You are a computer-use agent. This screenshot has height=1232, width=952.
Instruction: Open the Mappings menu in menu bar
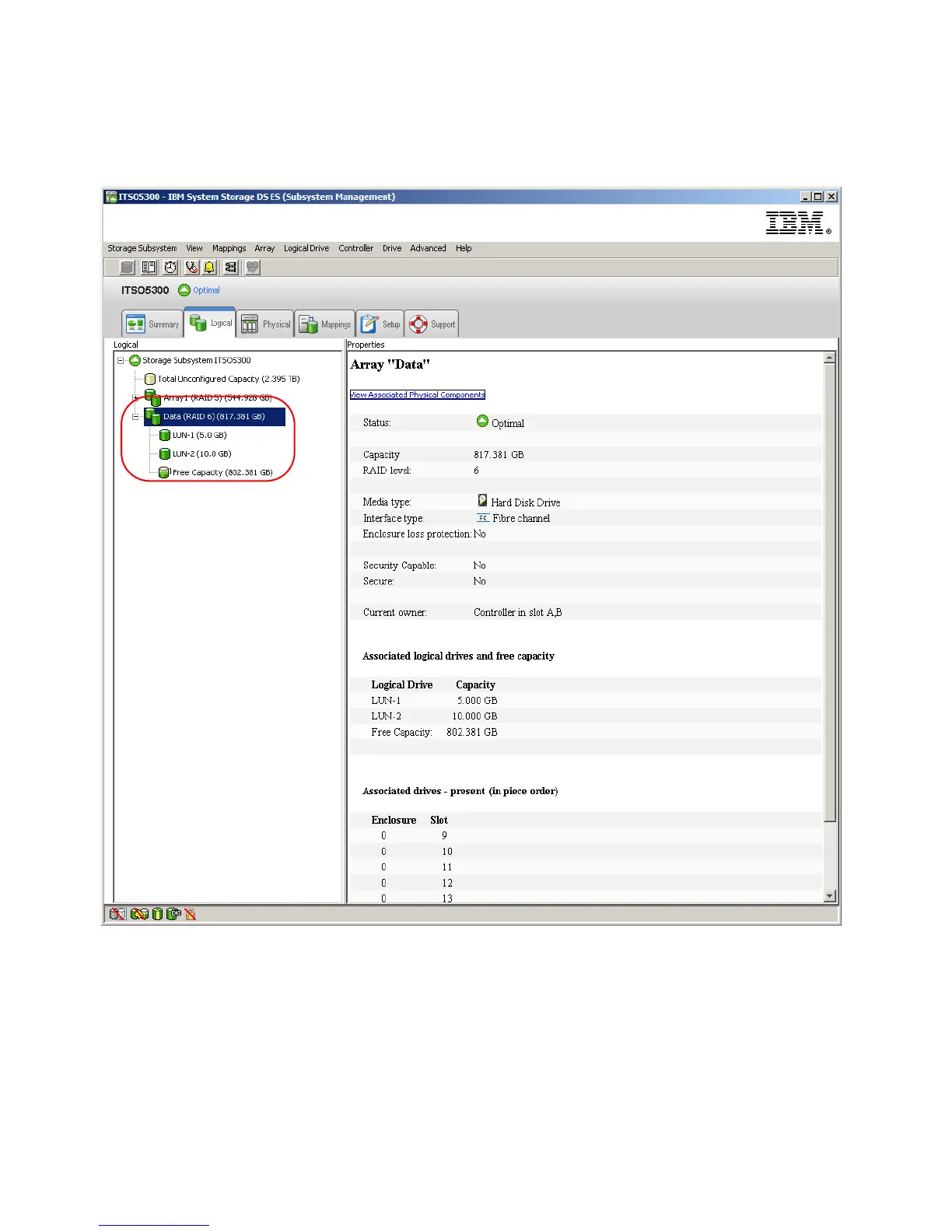pyautogui.click(x=229, y=248)
